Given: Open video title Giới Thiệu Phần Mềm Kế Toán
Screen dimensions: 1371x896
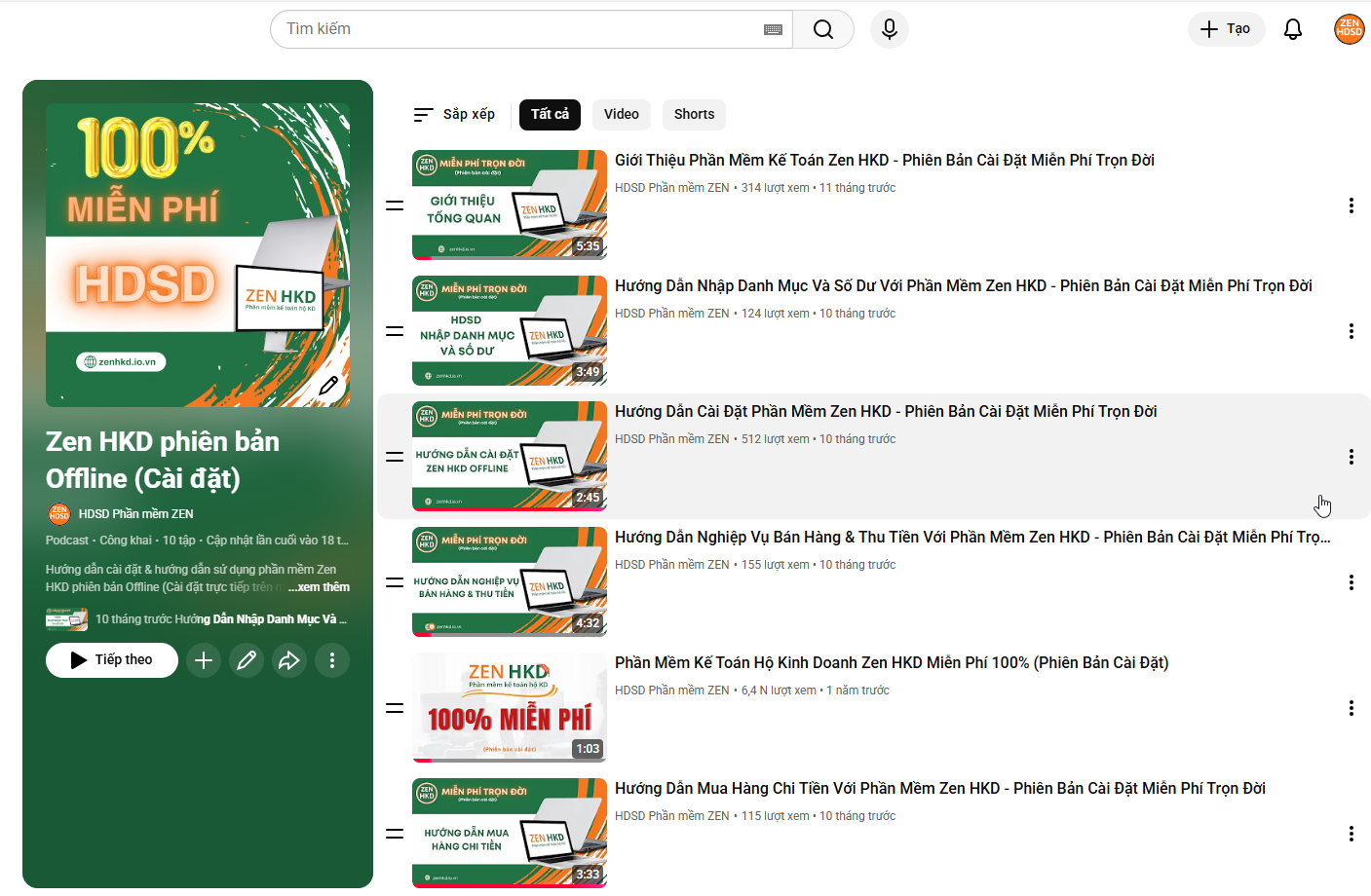Looking at the screenshot, I should (x=885, y=161).
